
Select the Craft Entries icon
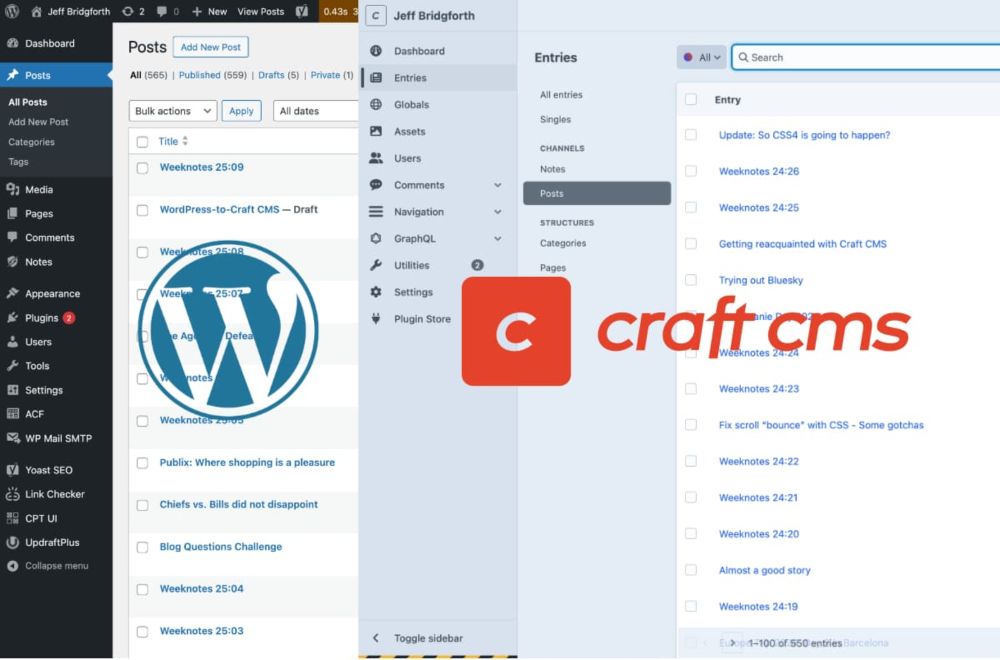point(376,78)
